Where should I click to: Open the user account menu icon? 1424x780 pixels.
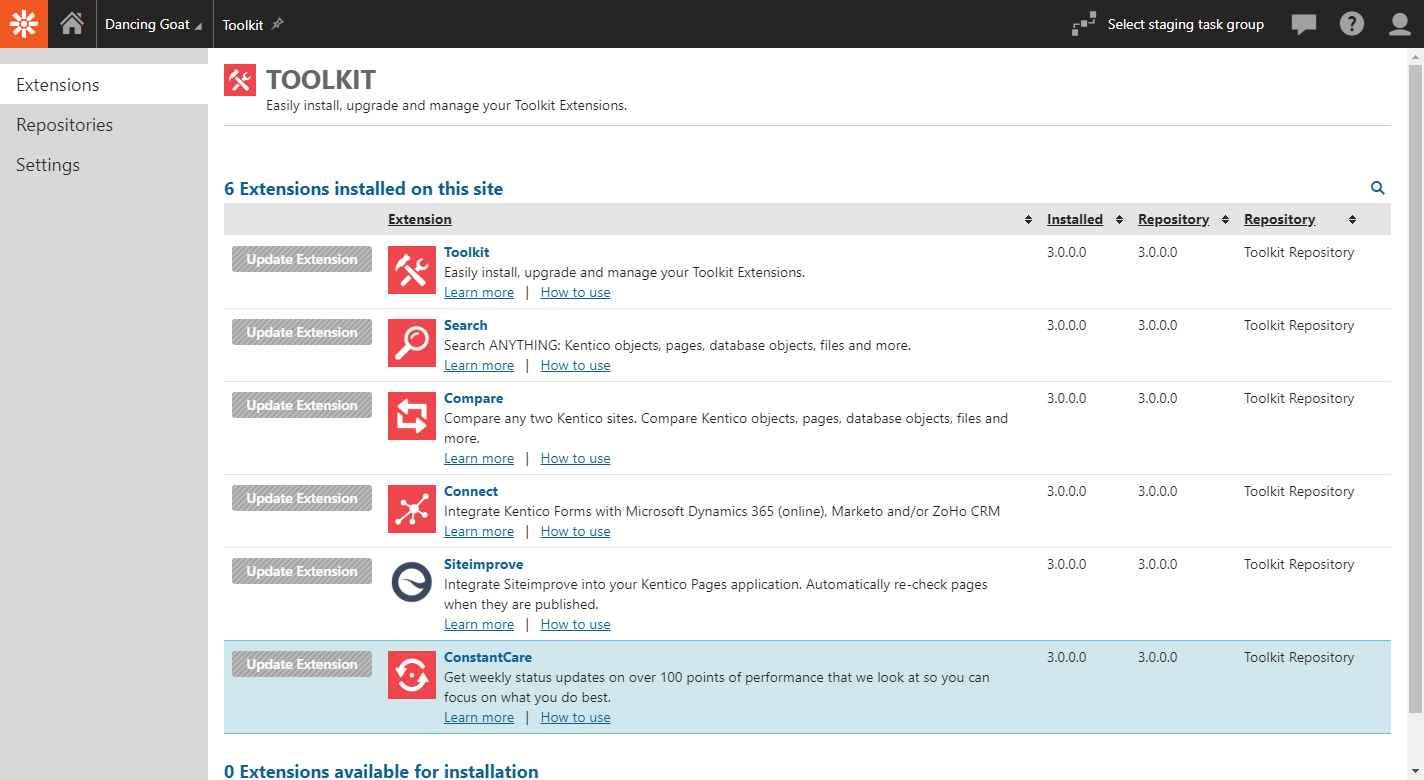tap(1400, 24)
